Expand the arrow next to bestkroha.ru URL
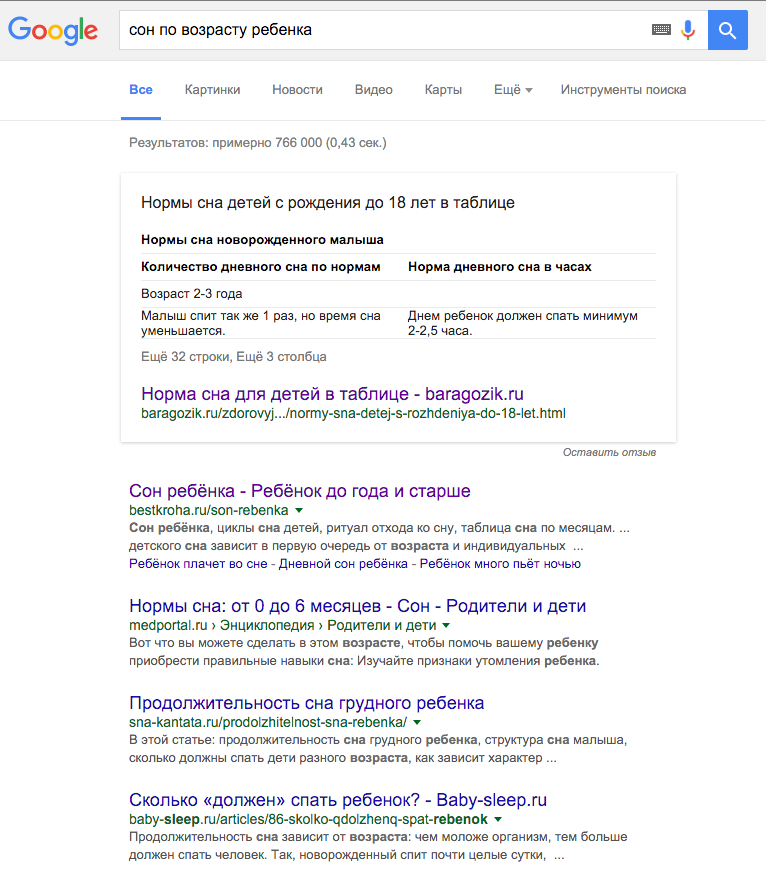Screen dimensions: 766x874 pyautogui.click(x=299, y=511)
